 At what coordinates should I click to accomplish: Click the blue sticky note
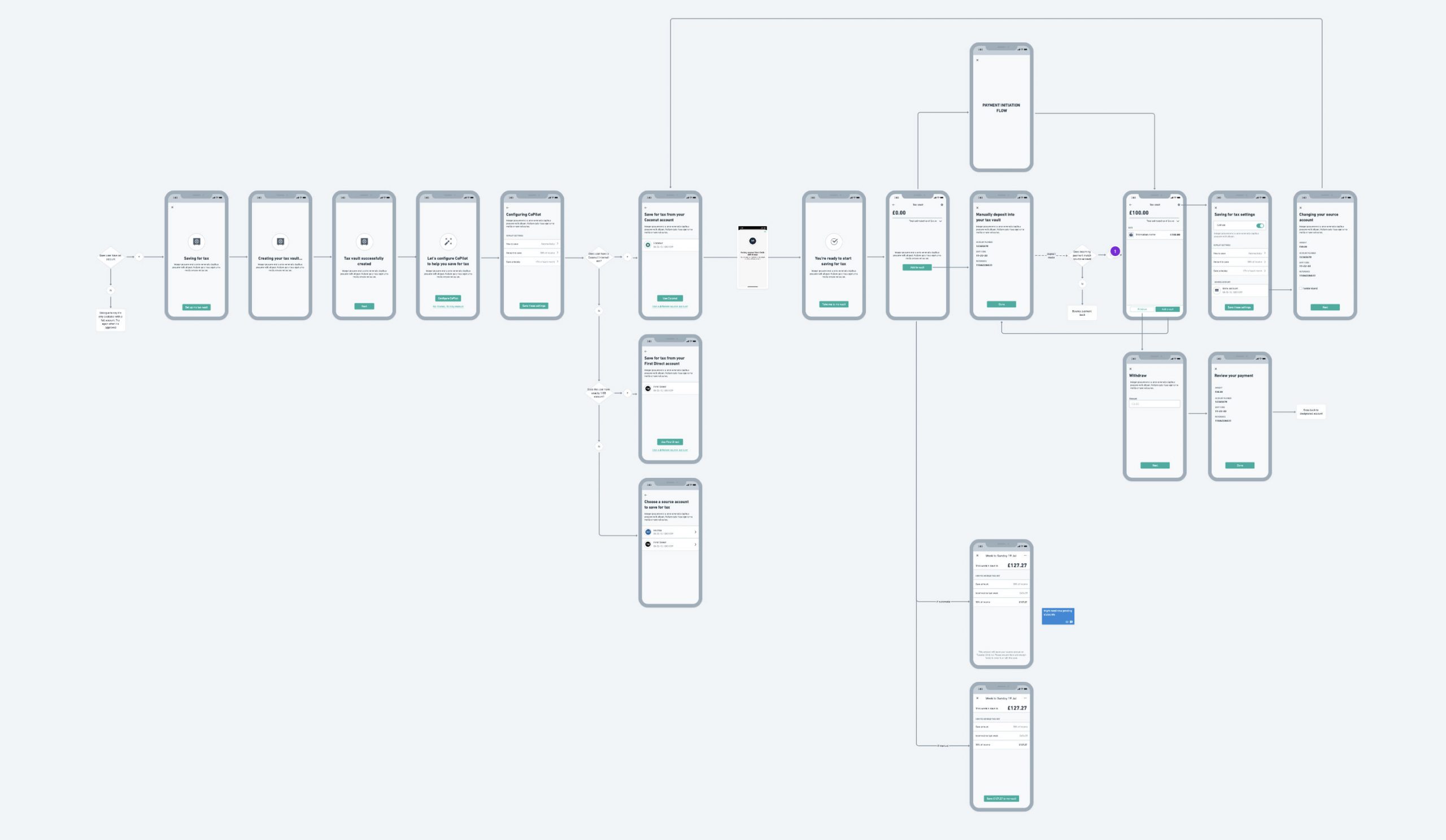point(1057,616)
